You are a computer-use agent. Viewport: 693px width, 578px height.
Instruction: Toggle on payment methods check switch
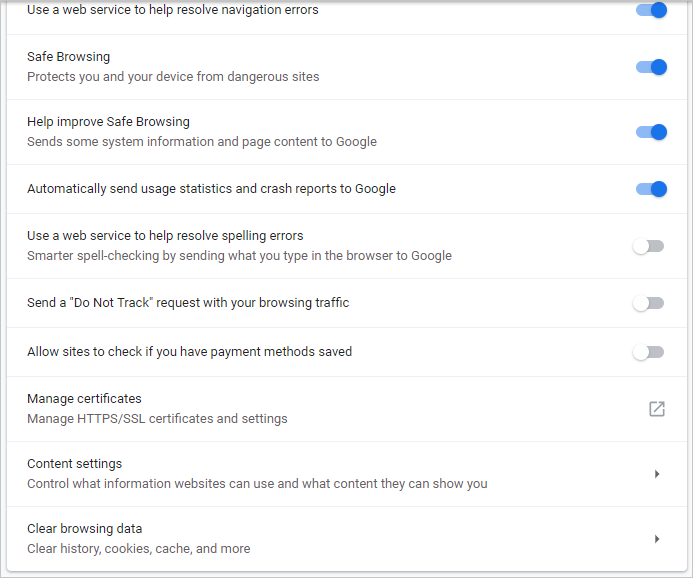click(x=648, y=352)
